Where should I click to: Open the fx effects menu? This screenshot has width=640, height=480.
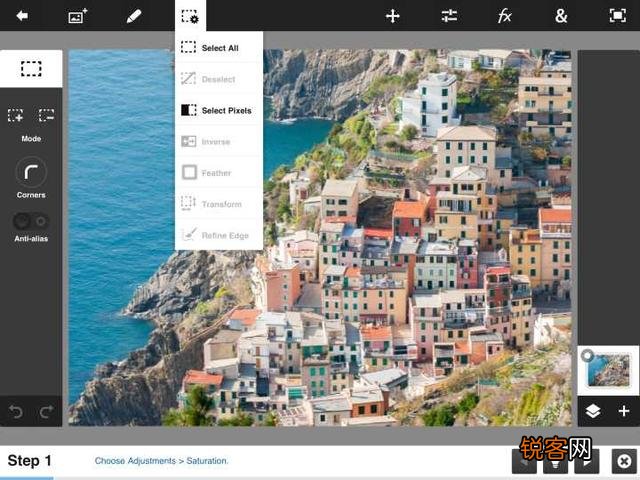pos(504,16)
